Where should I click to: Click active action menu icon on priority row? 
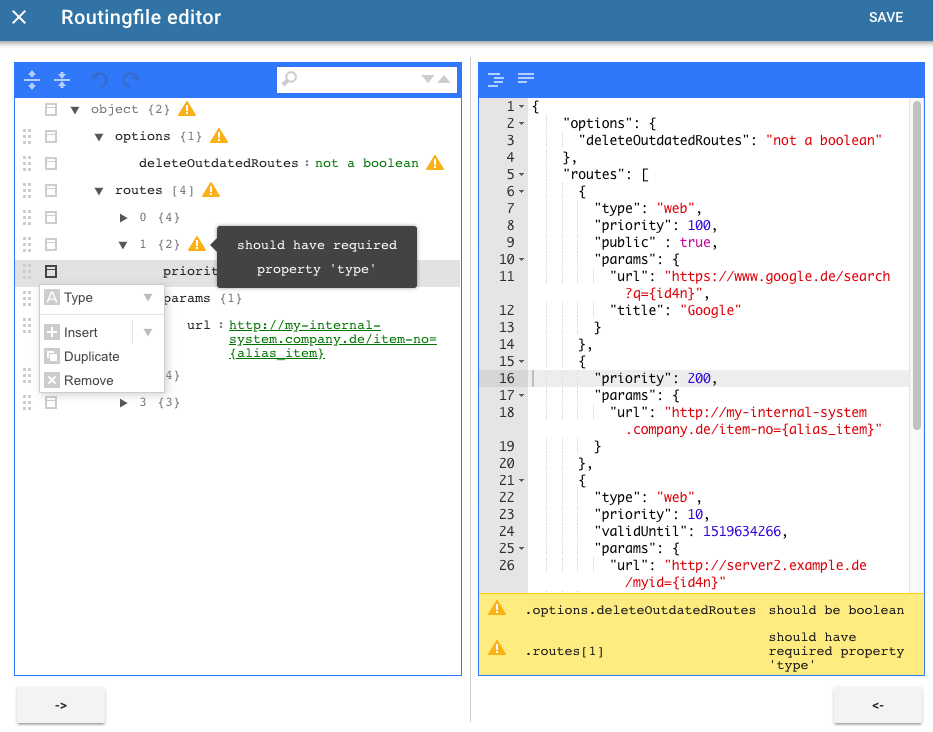[51, 271]
